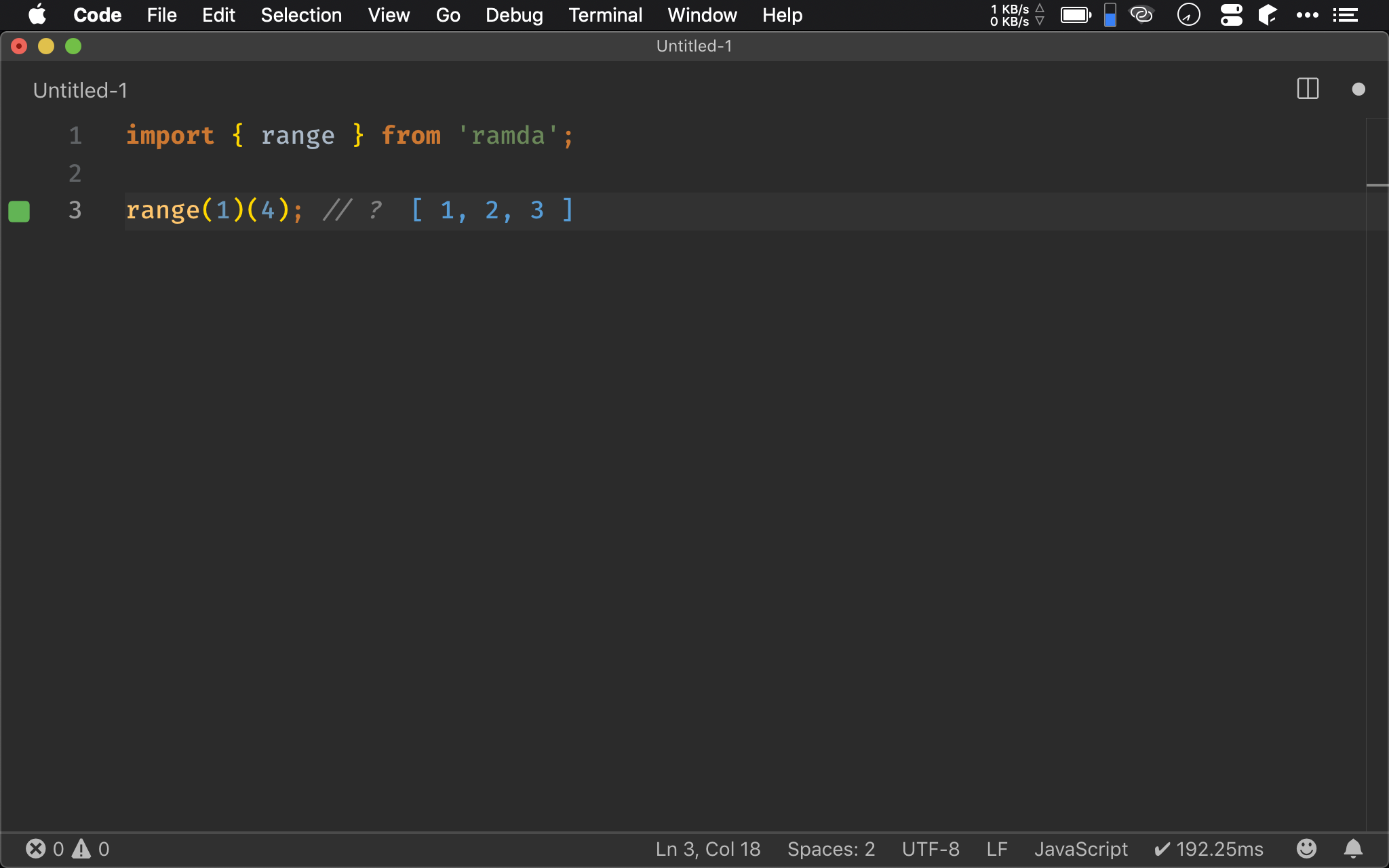Open the feedback smiley icon
1389x868 pixels.
tap(1306, 848)
